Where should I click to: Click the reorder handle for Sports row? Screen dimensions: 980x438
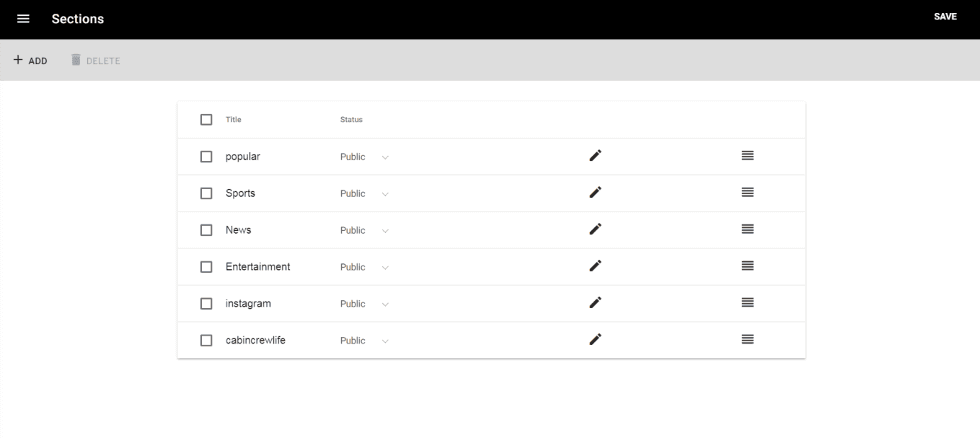[747, 193]
